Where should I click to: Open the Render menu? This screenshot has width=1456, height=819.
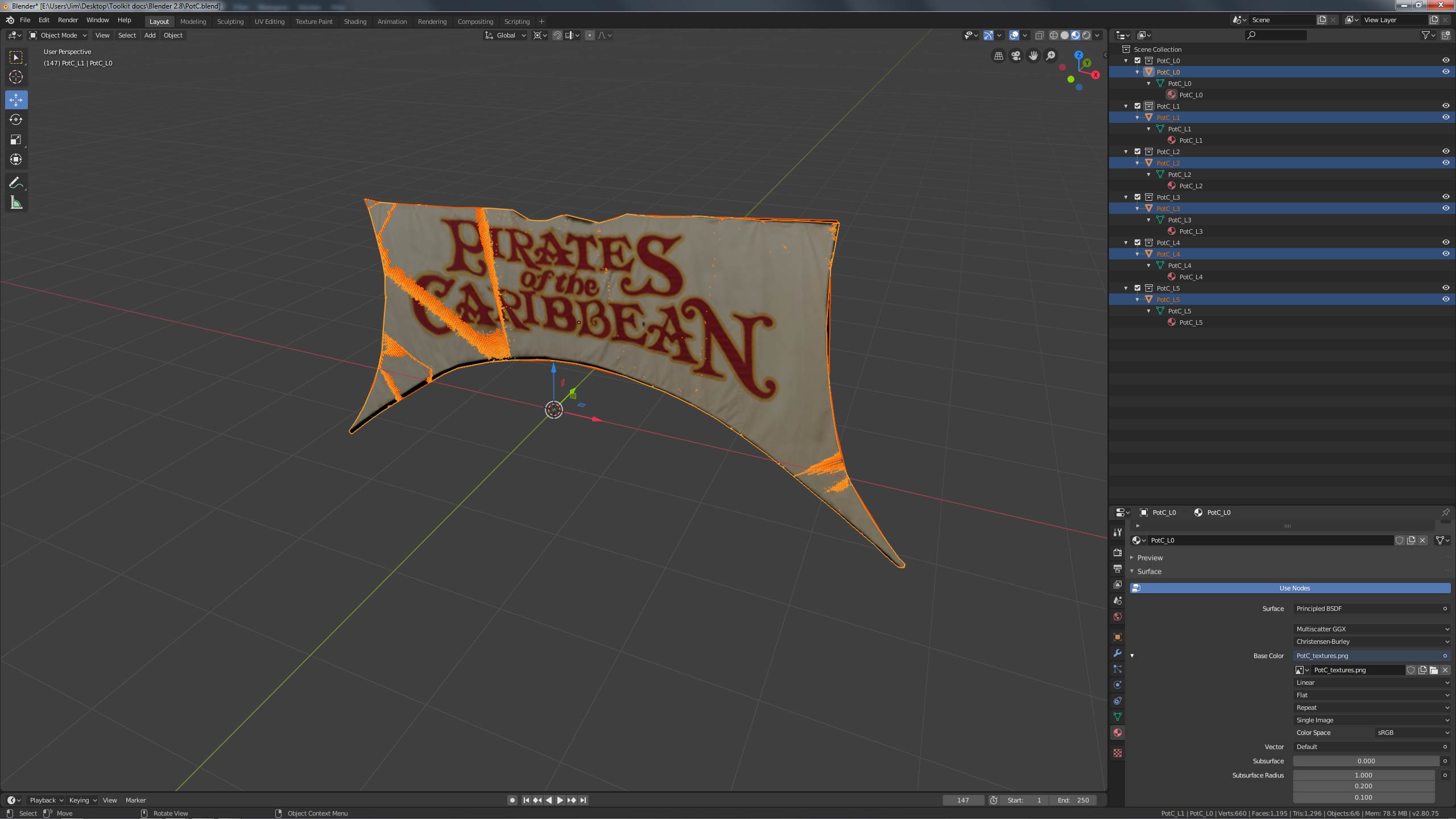pos(68,20)
